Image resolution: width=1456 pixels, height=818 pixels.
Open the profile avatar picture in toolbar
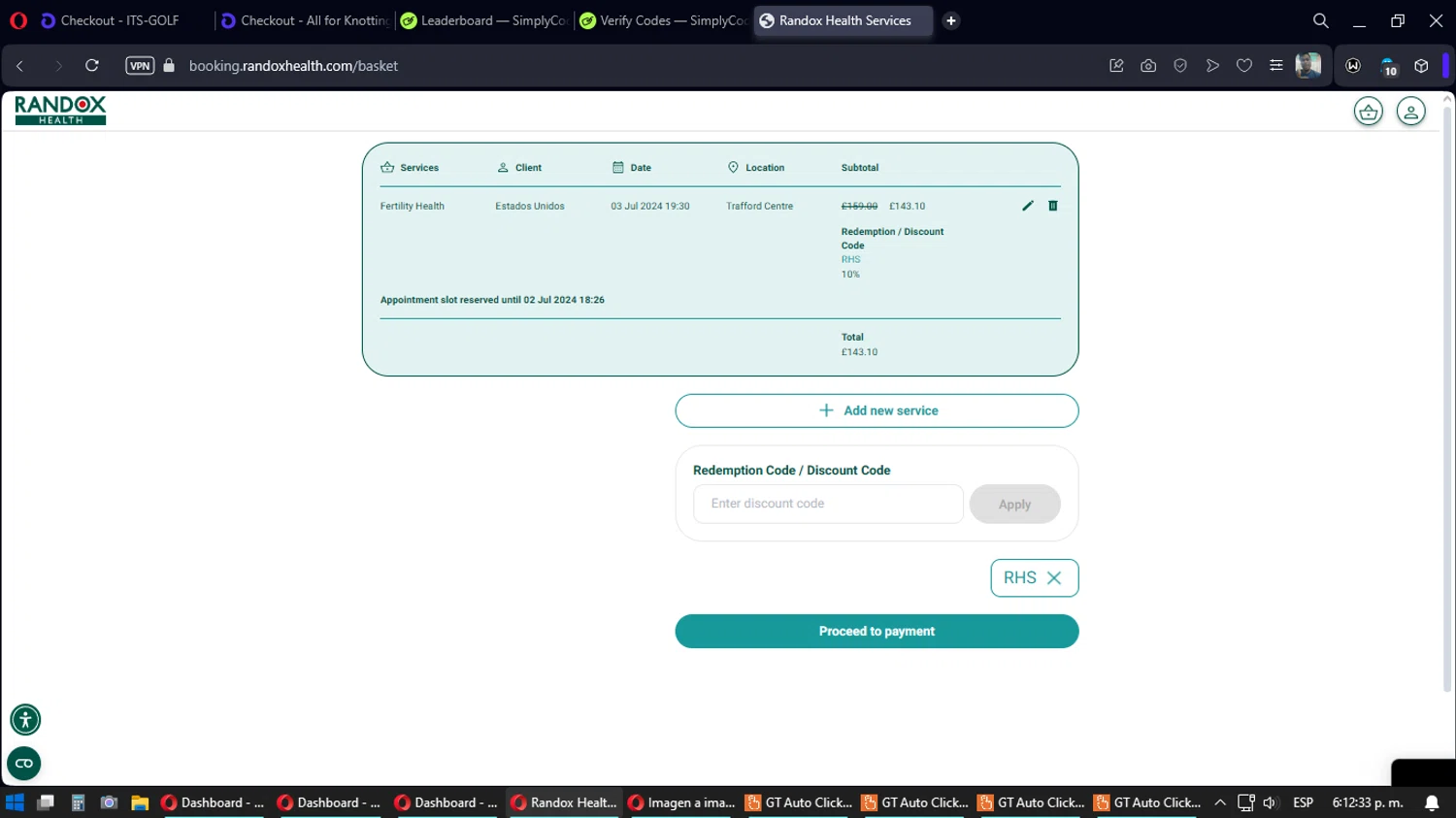[x=1308, y=66]
